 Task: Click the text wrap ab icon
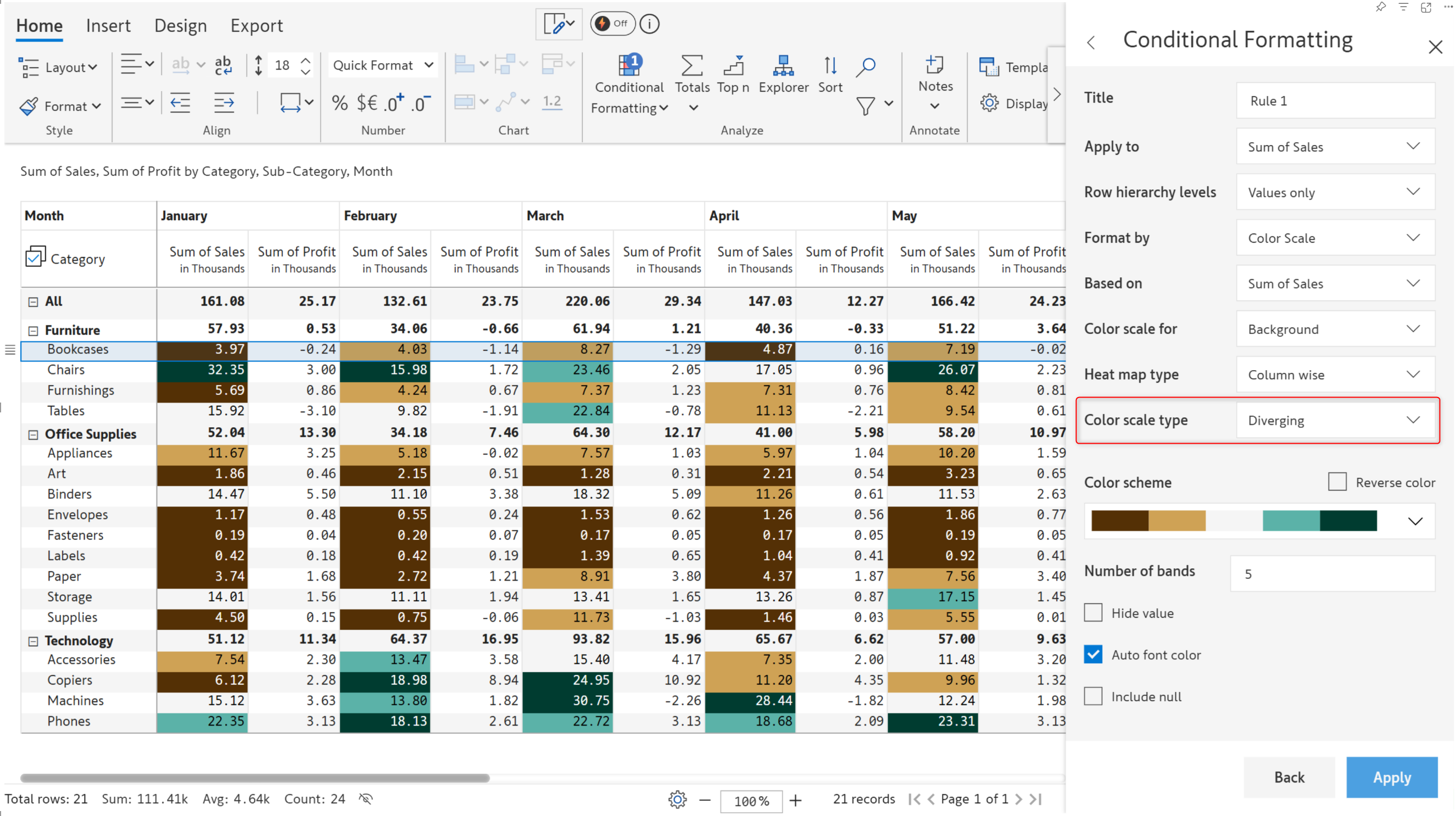click(224, 65)
